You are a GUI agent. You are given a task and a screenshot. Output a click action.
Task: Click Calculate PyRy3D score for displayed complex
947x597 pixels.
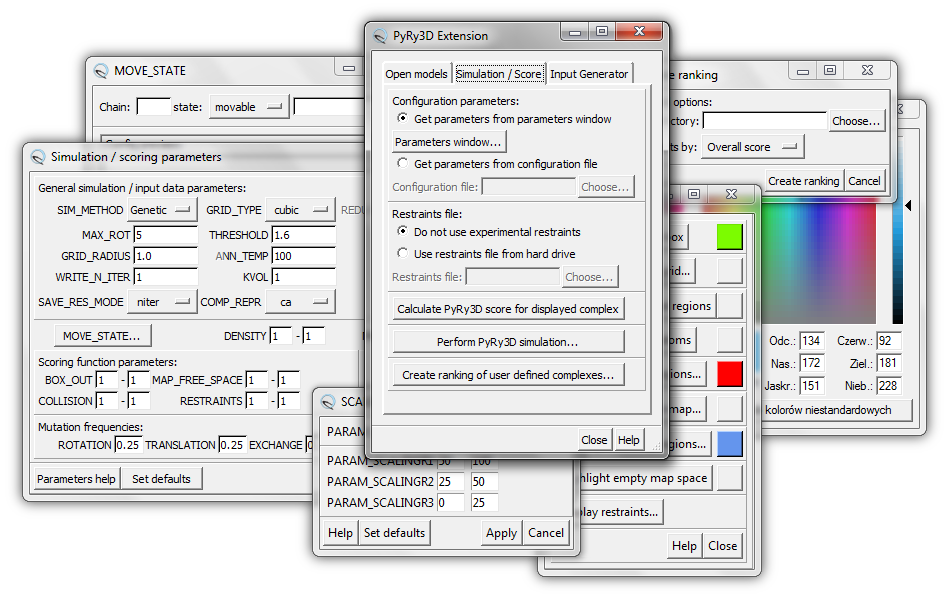click(508, 309)
